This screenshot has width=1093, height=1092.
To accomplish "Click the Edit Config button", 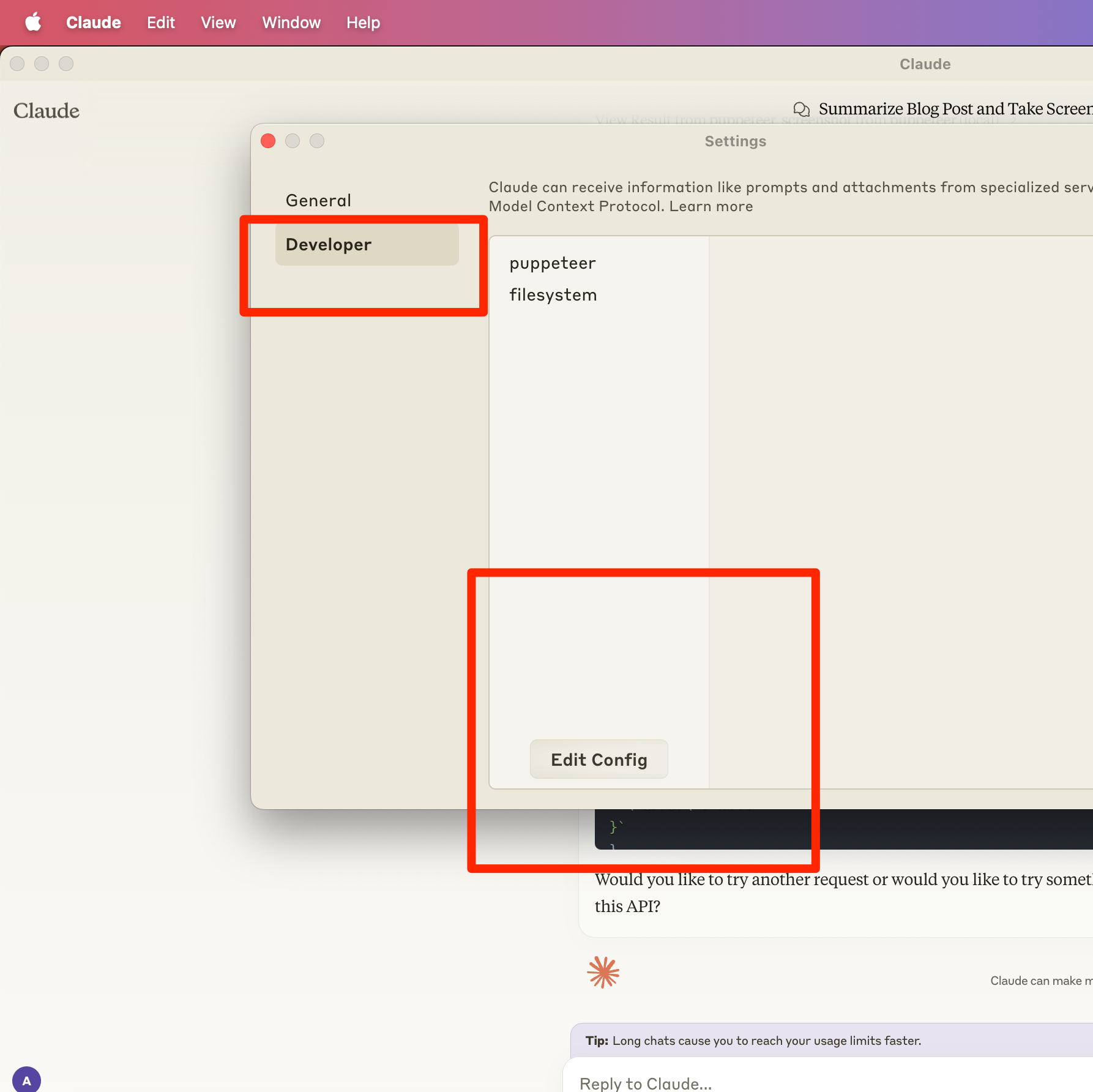I will pyautogui.click(x=599, y=759).
